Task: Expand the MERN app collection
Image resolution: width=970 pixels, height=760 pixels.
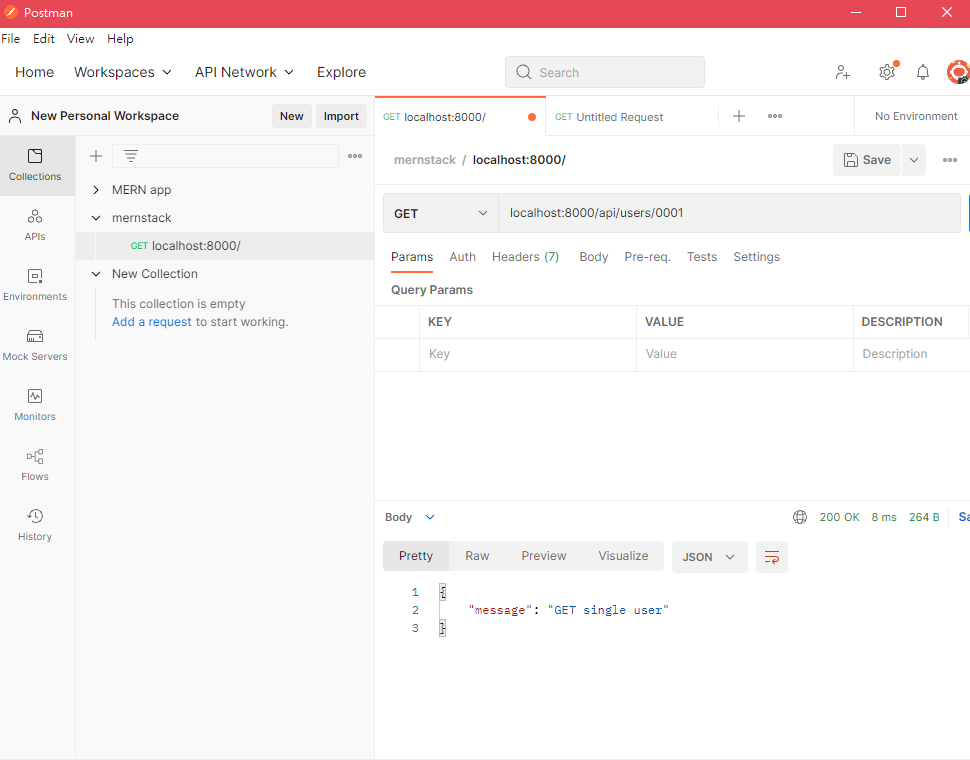Action: click(96, 190)
